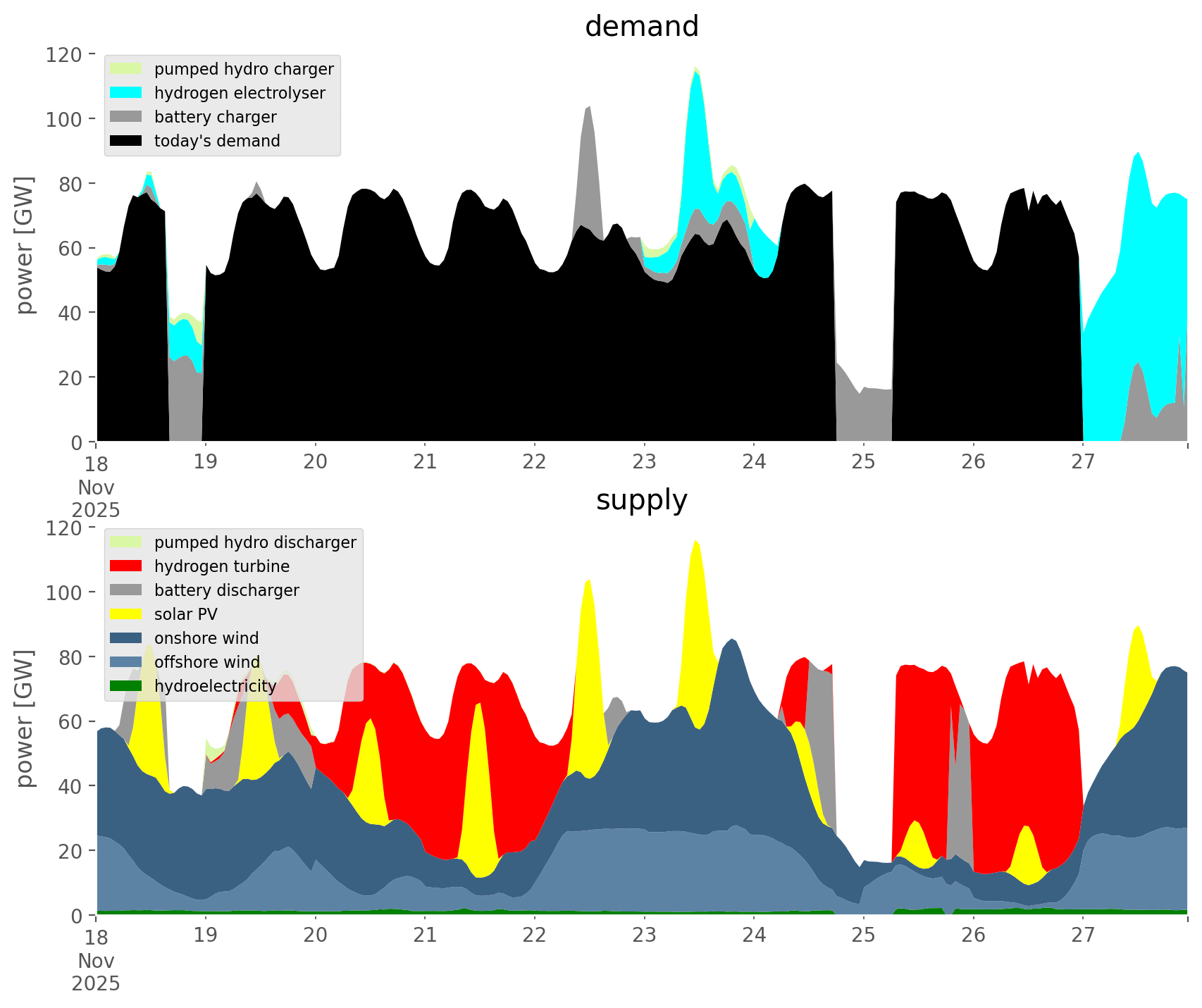Click the yellow solar PV legend swatch
This screenshot has height=1008, width=1202.
pyautogui.click(x=126, y=614)
